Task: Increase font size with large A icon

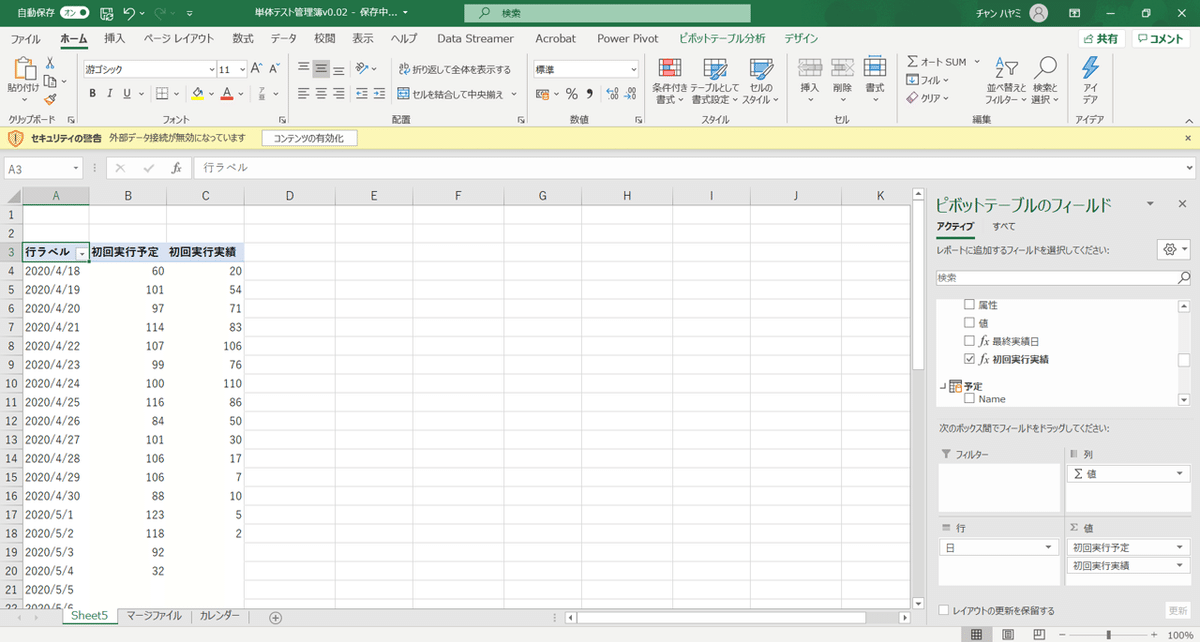Action: pos(256,69)
